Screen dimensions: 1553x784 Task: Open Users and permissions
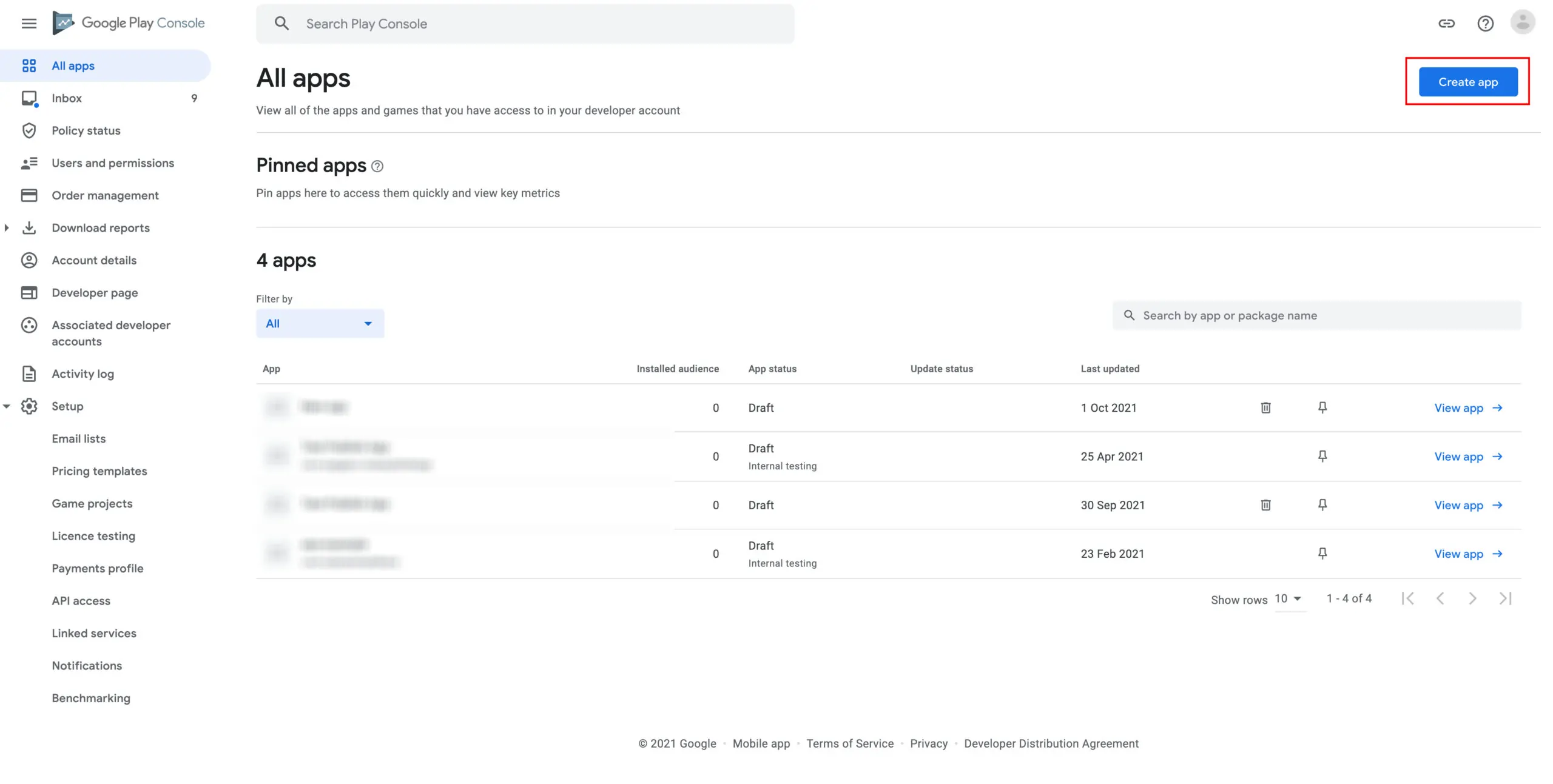tap(113, 163)
